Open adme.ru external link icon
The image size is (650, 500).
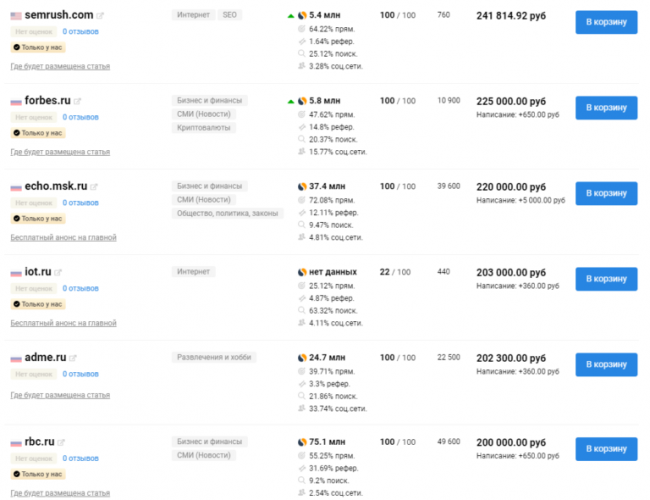click(74, 358)
